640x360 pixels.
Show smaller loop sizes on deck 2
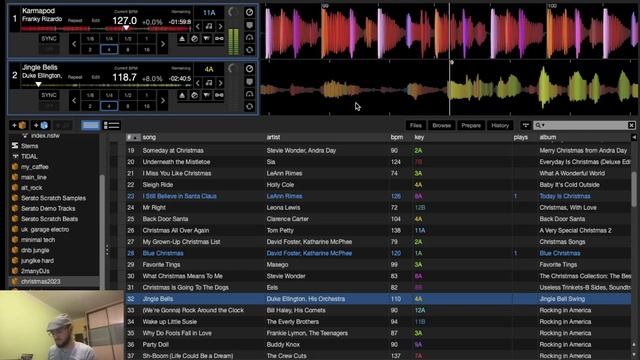click(74, 100)
